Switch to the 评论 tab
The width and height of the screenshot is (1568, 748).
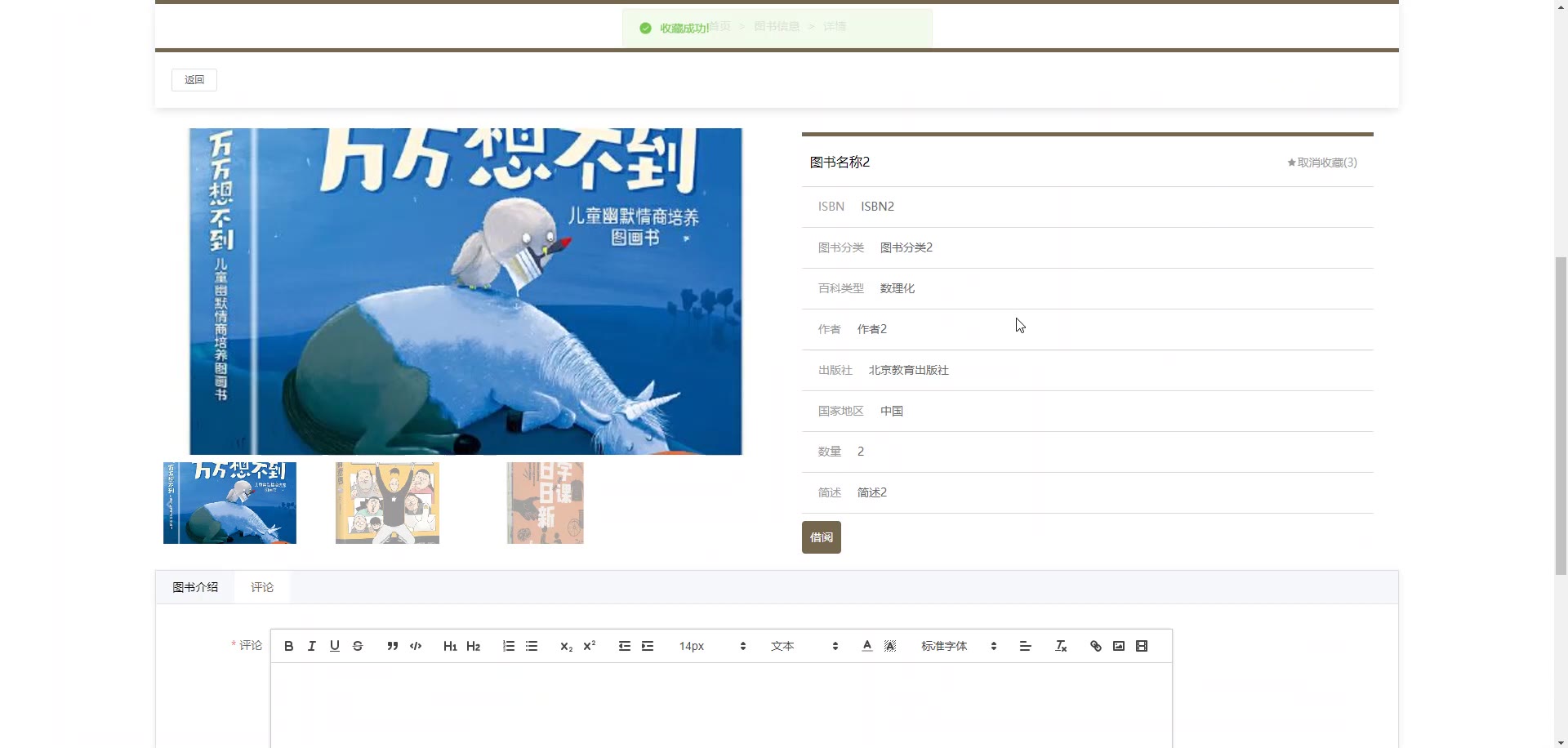coord(262,587)
